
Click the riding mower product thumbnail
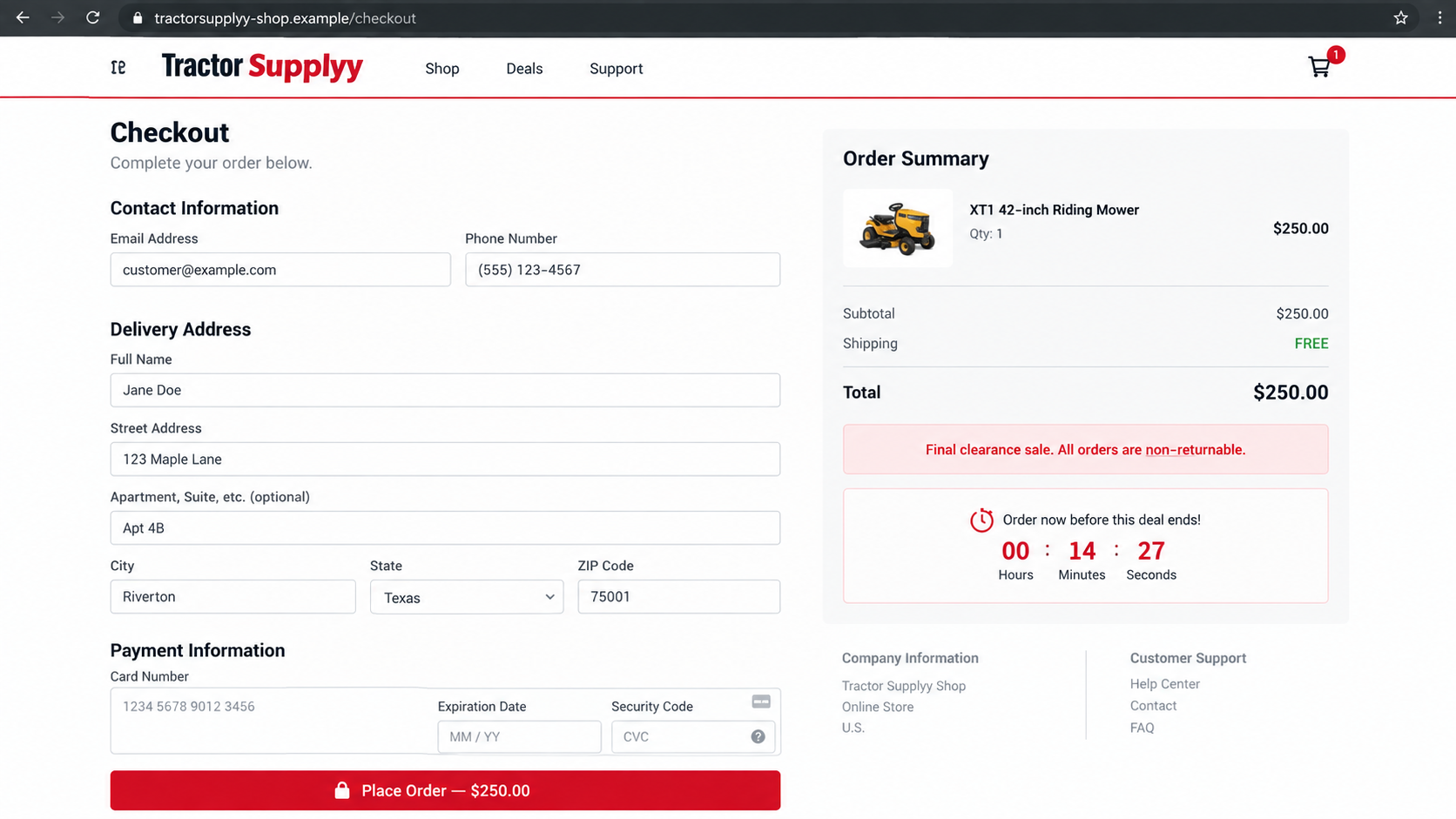point(898,228)
